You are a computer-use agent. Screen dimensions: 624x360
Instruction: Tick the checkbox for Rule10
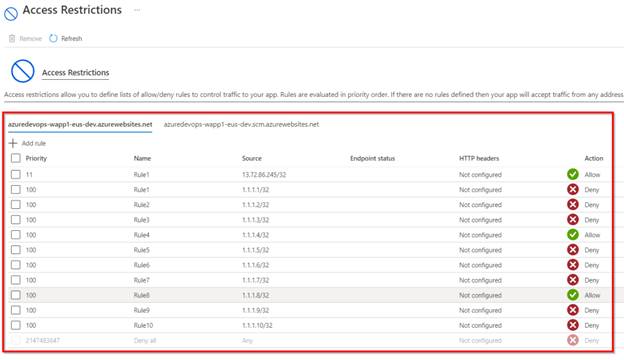point(16,325)
